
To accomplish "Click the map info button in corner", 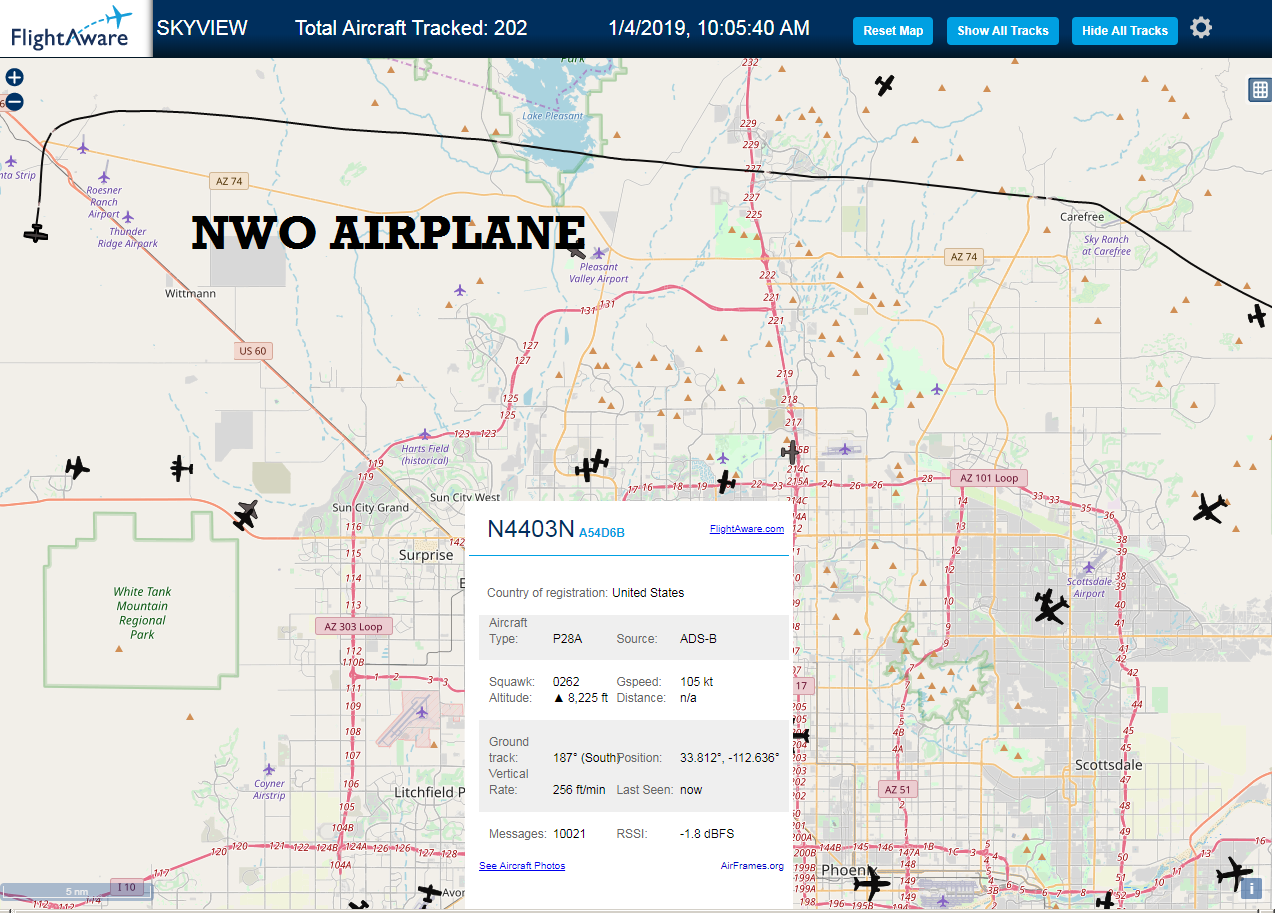I will pos(1250,887).
